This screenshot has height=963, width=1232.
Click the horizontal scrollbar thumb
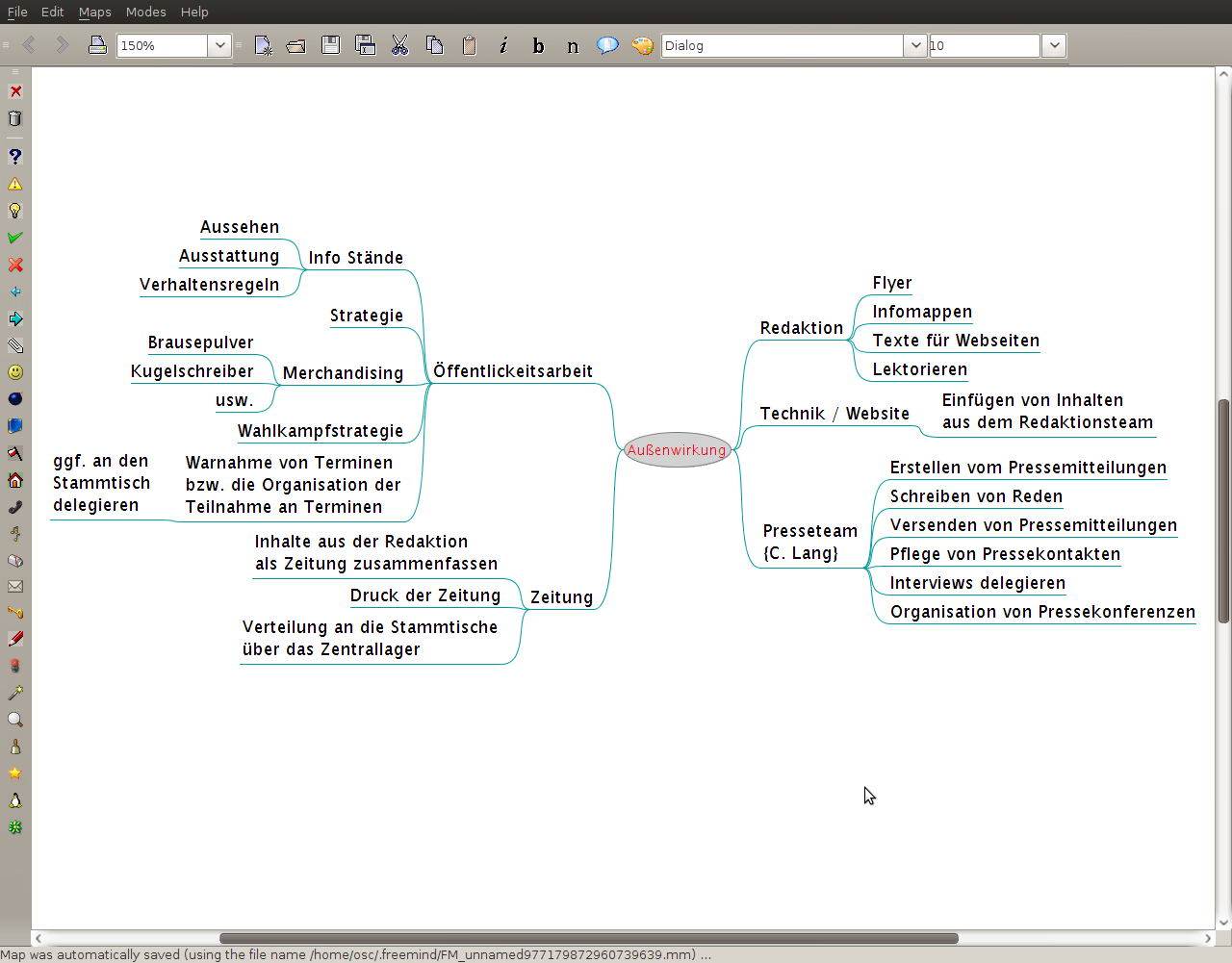click(x=588, y=938)
